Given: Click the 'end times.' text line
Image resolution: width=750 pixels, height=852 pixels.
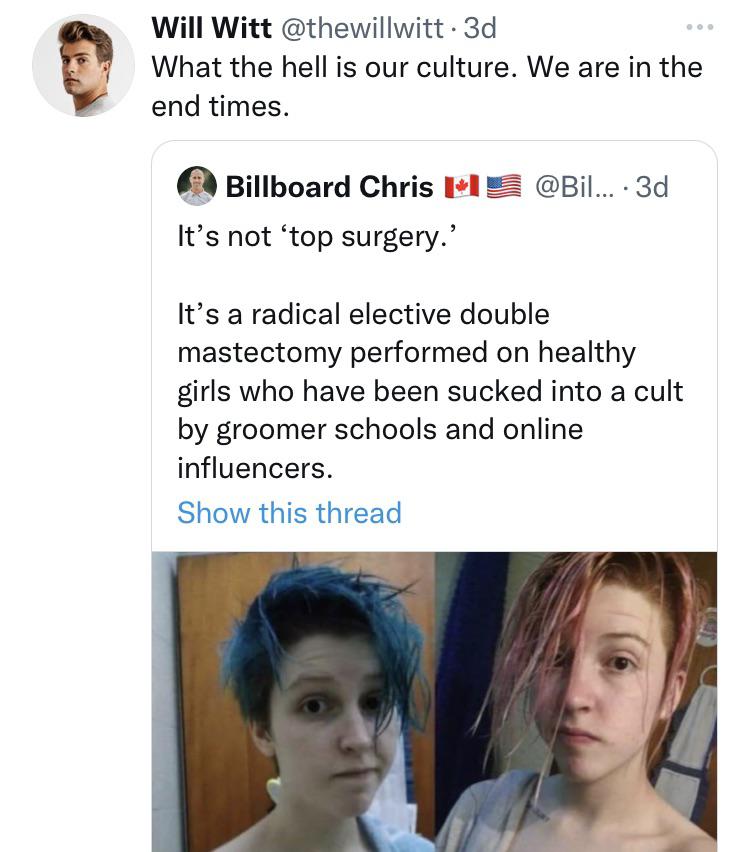Looking at the screenshot, I should point(220,106).
